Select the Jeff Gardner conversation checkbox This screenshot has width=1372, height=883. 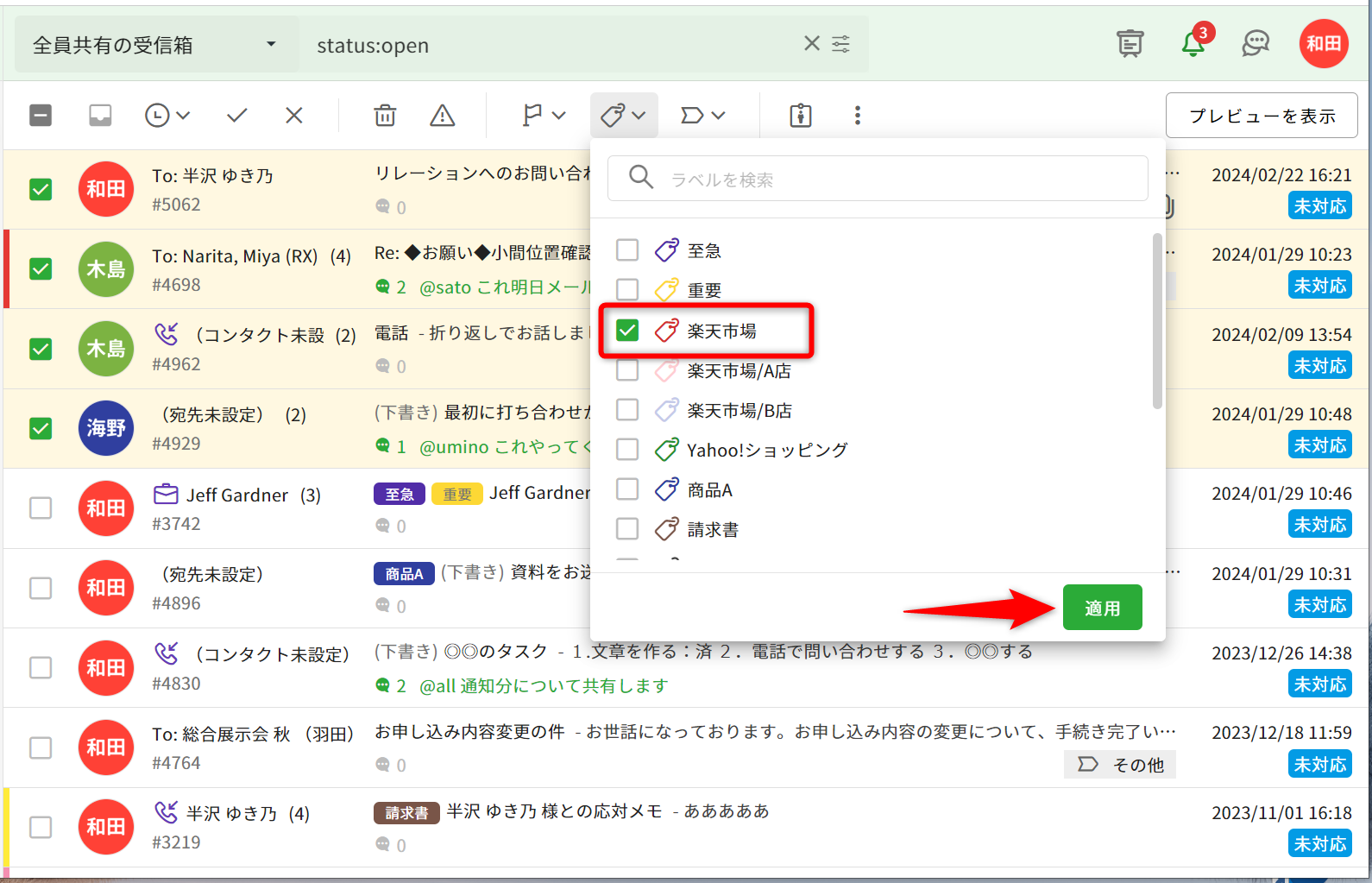41,508
